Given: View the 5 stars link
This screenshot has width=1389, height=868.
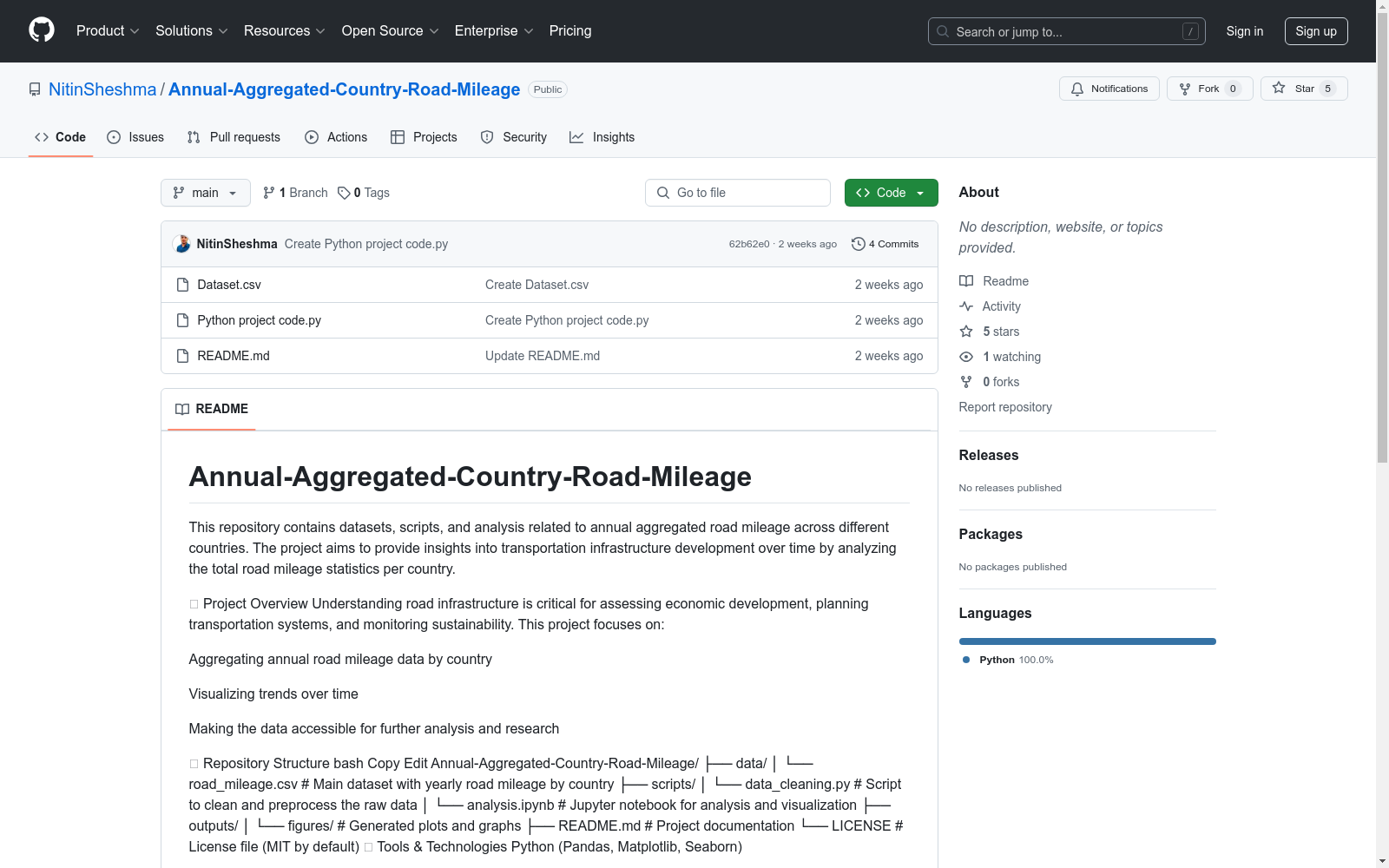Looking at the screenshot, I should (x=990, y=332).
